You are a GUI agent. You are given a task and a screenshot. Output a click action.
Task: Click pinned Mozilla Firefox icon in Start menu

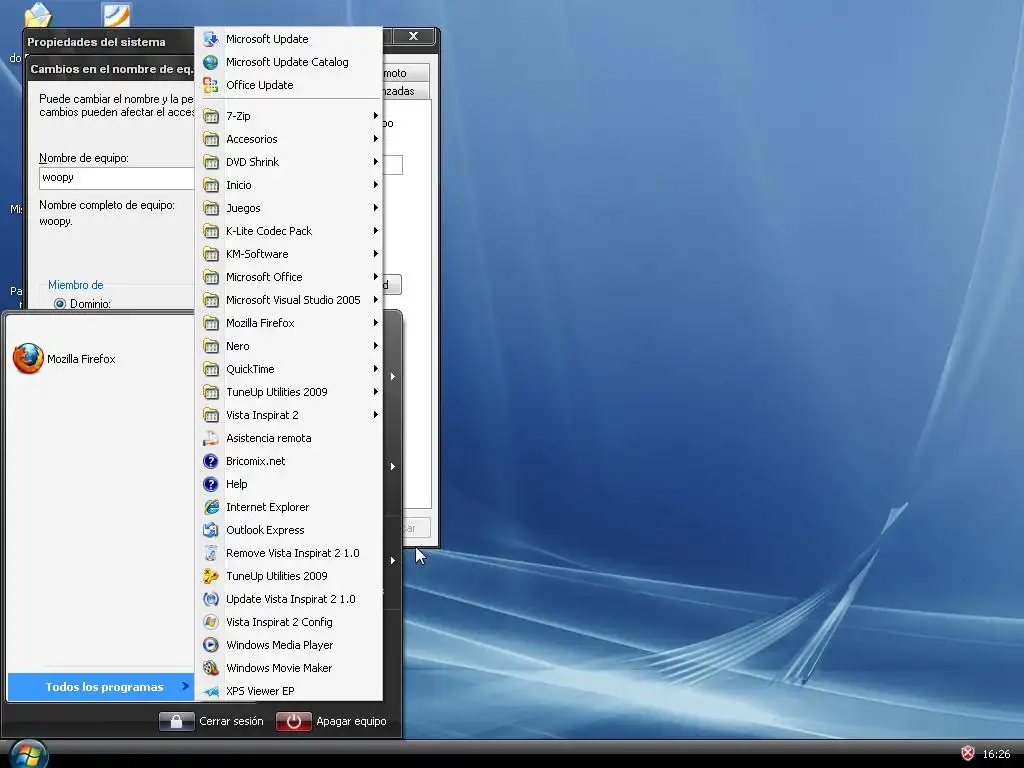[28, 359]
